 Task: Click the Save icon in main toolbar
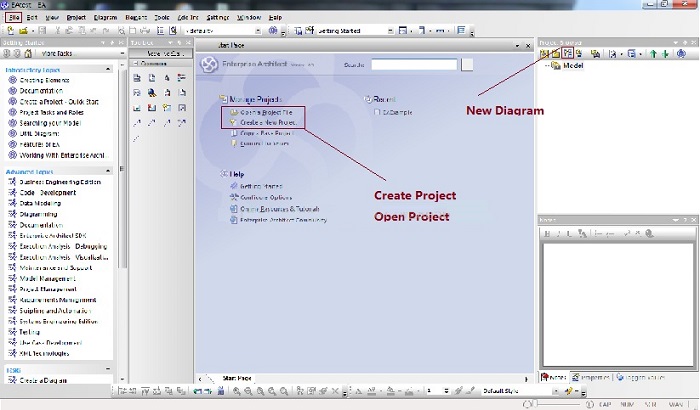click(42, 30)
